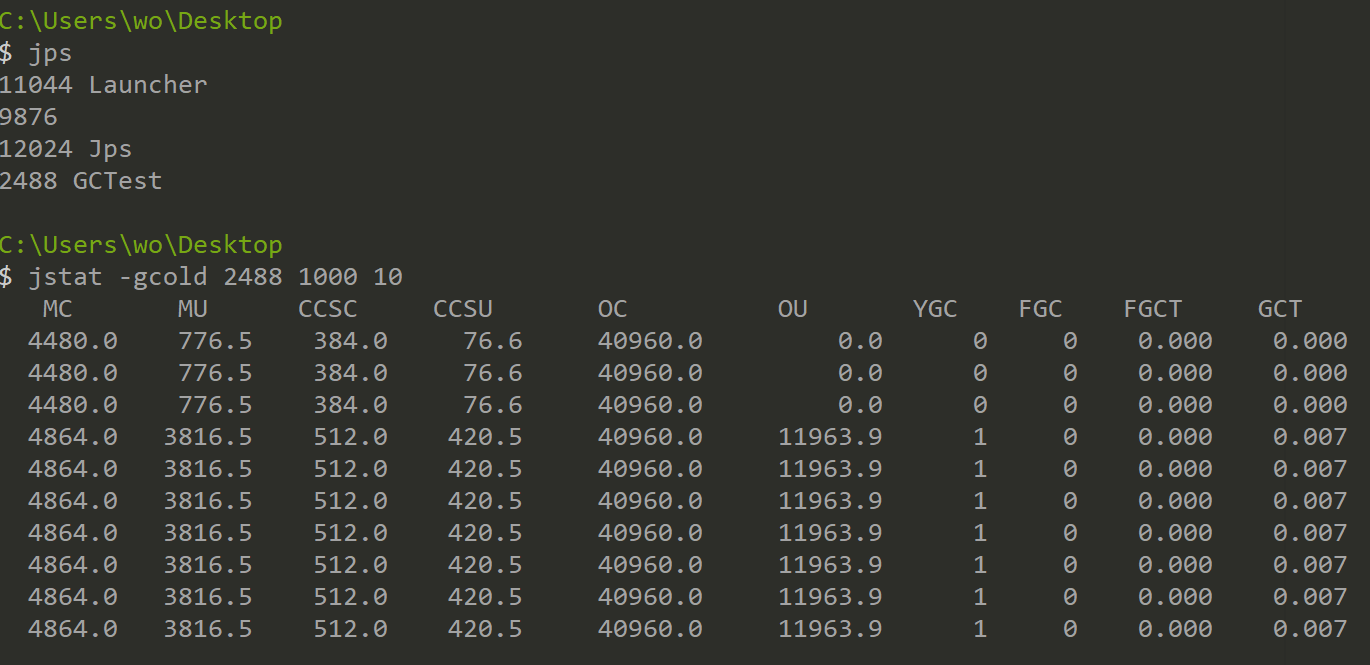Image resolution: width=1370 pixels, height=665 pixels.
Task: Click the unnamed 9876 process ID
Action: (29, 117)
